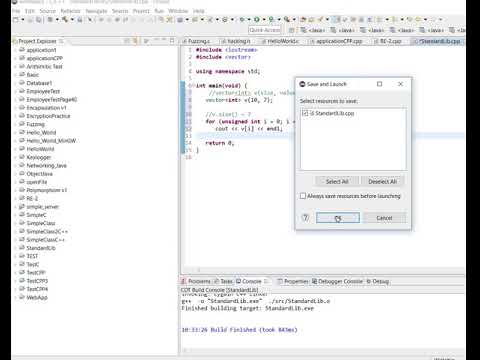Click the Deselect All button

383,181
